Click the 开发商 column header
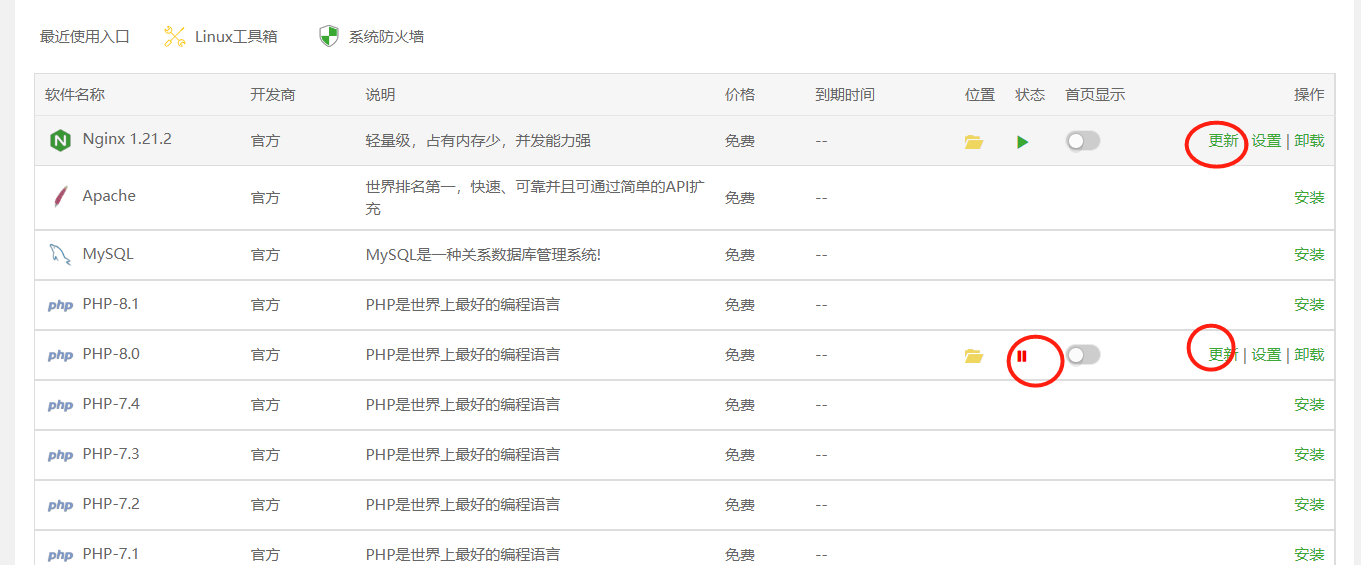The image size is (1361, 565). pyautogui.click(x=273, y=95)
